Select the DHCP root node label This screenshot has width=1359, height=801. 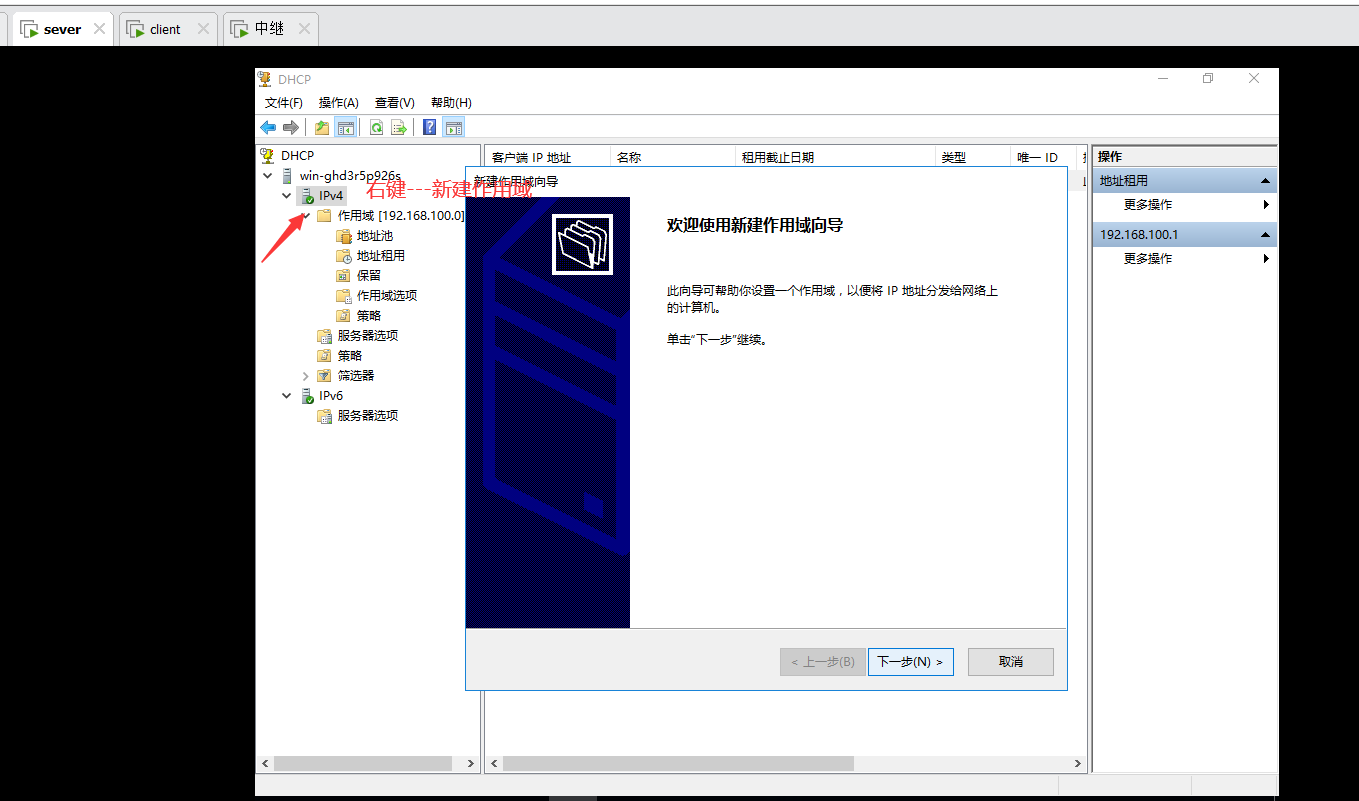(297, 155)
